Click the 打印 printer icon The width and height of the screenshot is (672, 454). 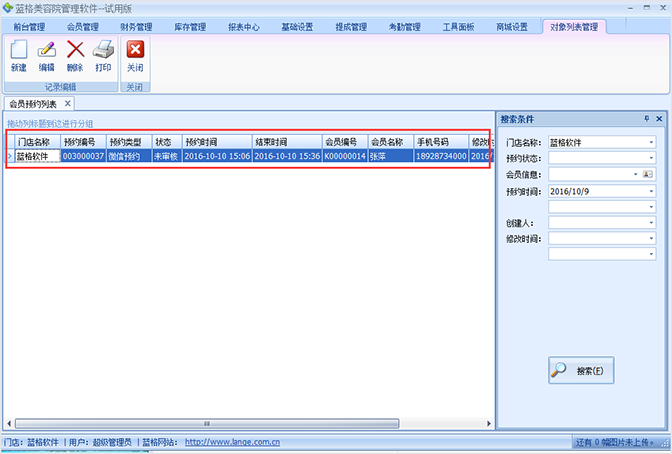103,50
